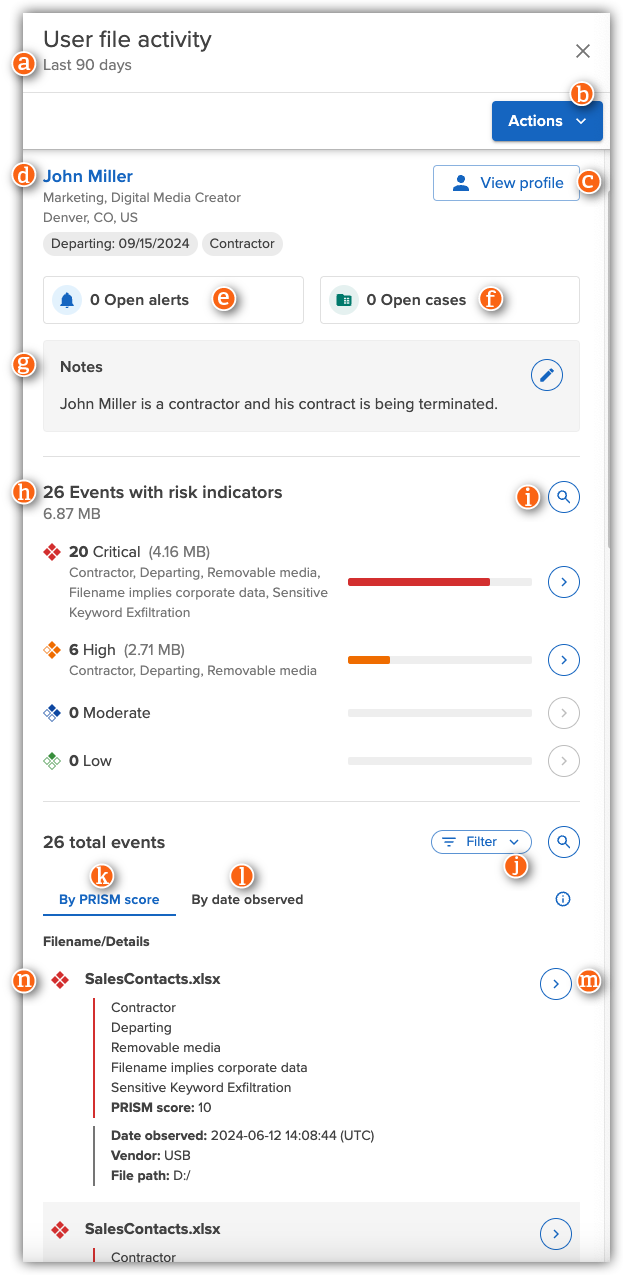Click the John Miller name link

tap(88, 176)
